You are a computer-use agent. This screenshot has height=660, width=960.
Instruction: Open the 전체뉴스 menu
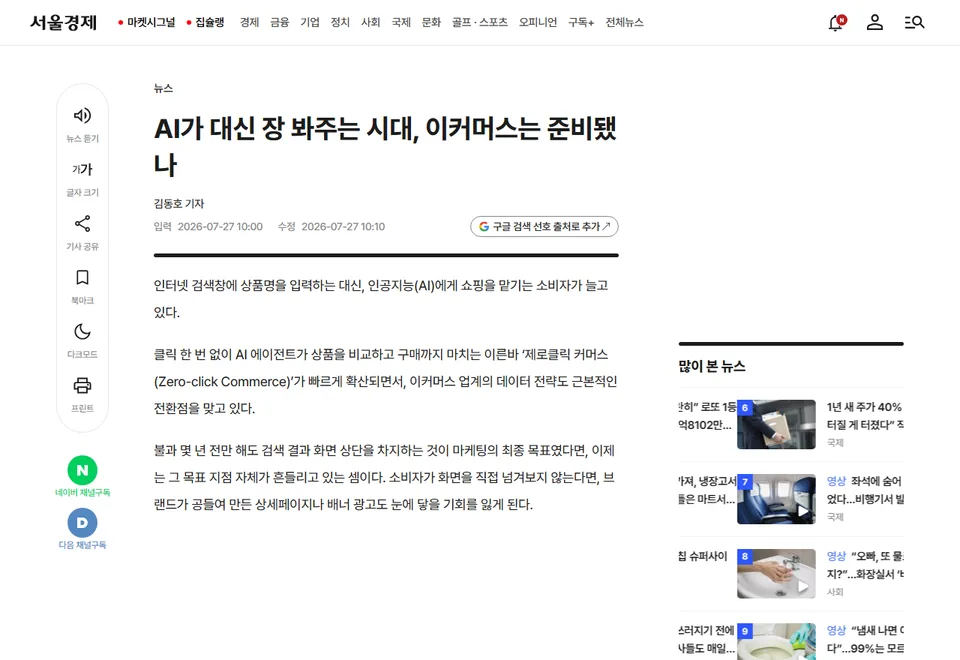click(x=624, y=23)
